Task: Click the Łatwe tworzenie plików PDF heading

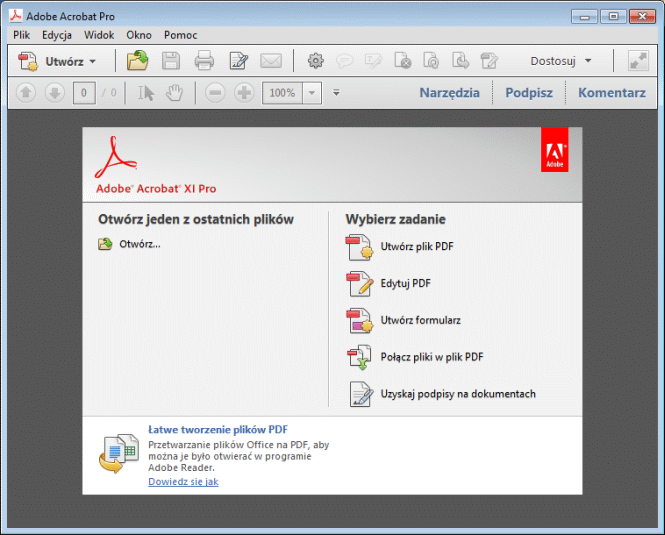Action: click(218, 430)
